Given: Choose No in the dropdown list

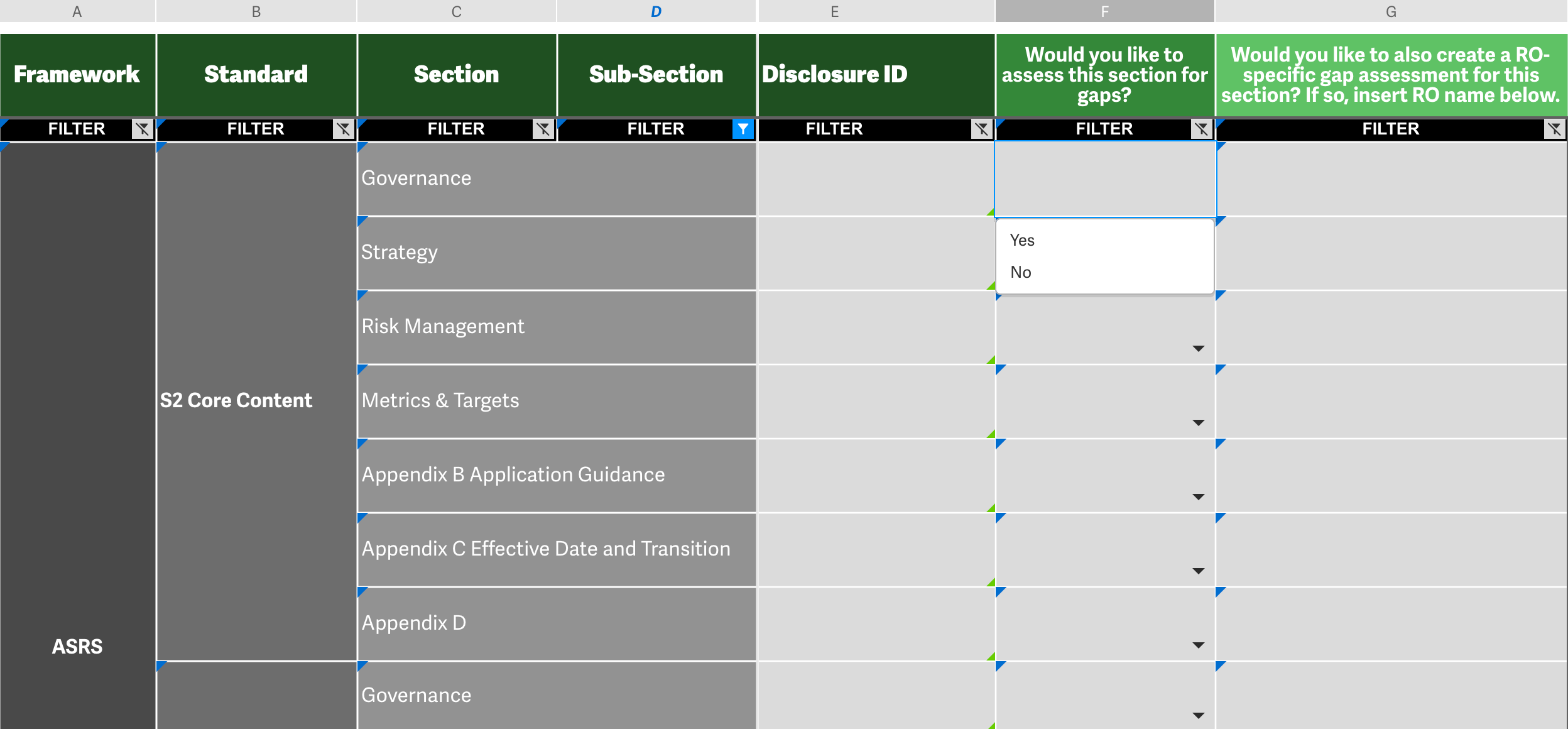Looking at the screenshot, I should (1104, 272).
